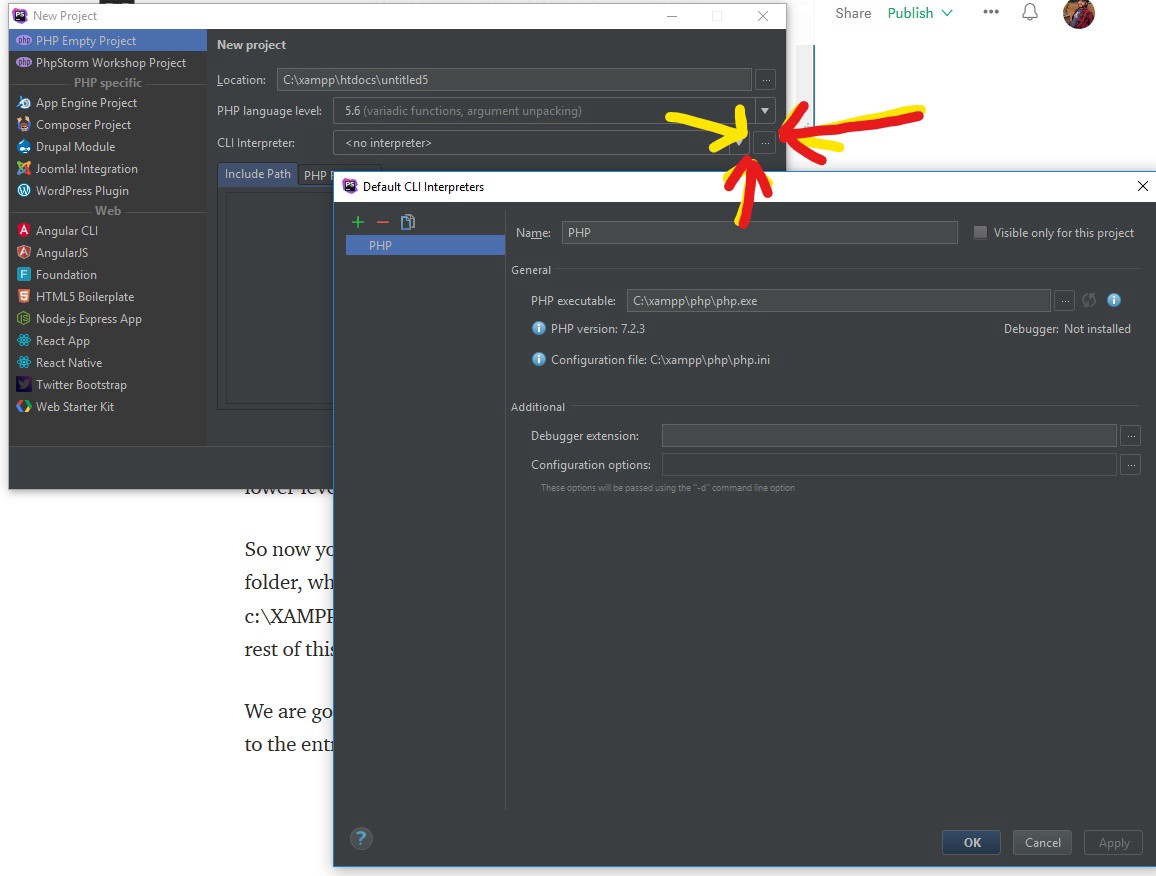Pick React App project type

108,341
